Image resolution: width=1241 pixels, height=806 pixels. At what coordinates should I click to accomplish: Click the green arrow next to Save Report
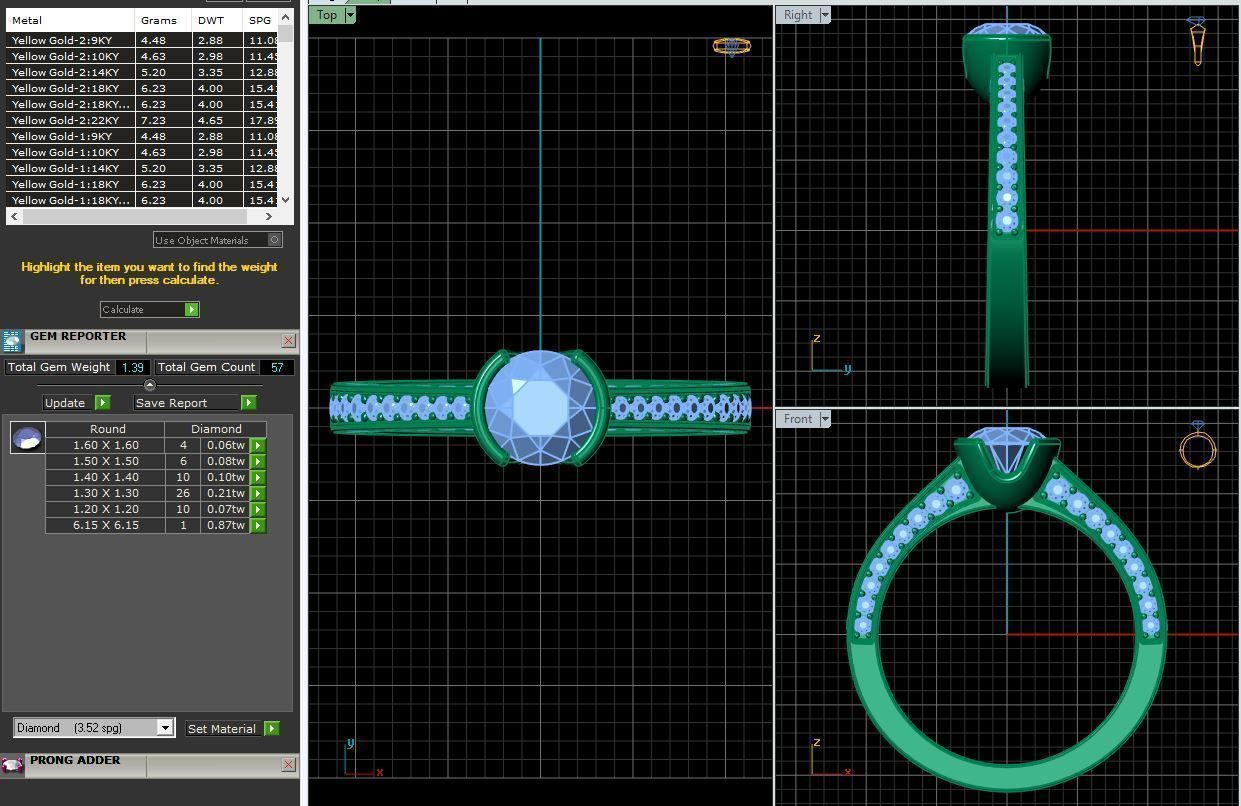tap(248, 403)
